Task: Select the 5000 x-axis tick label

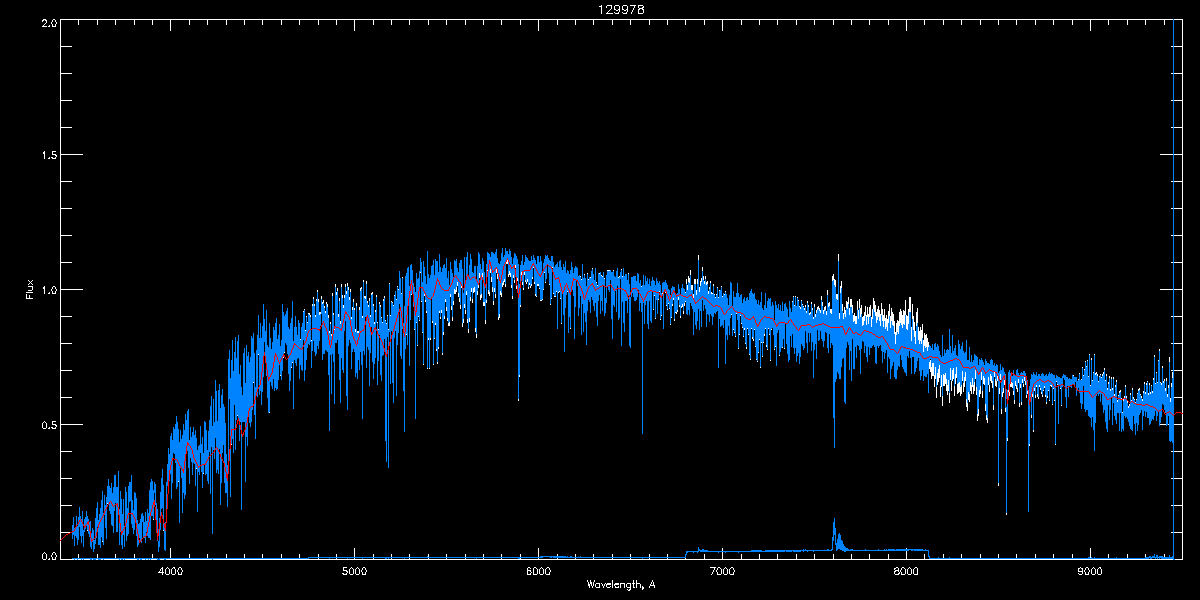Action: click(x=354, y=572)
